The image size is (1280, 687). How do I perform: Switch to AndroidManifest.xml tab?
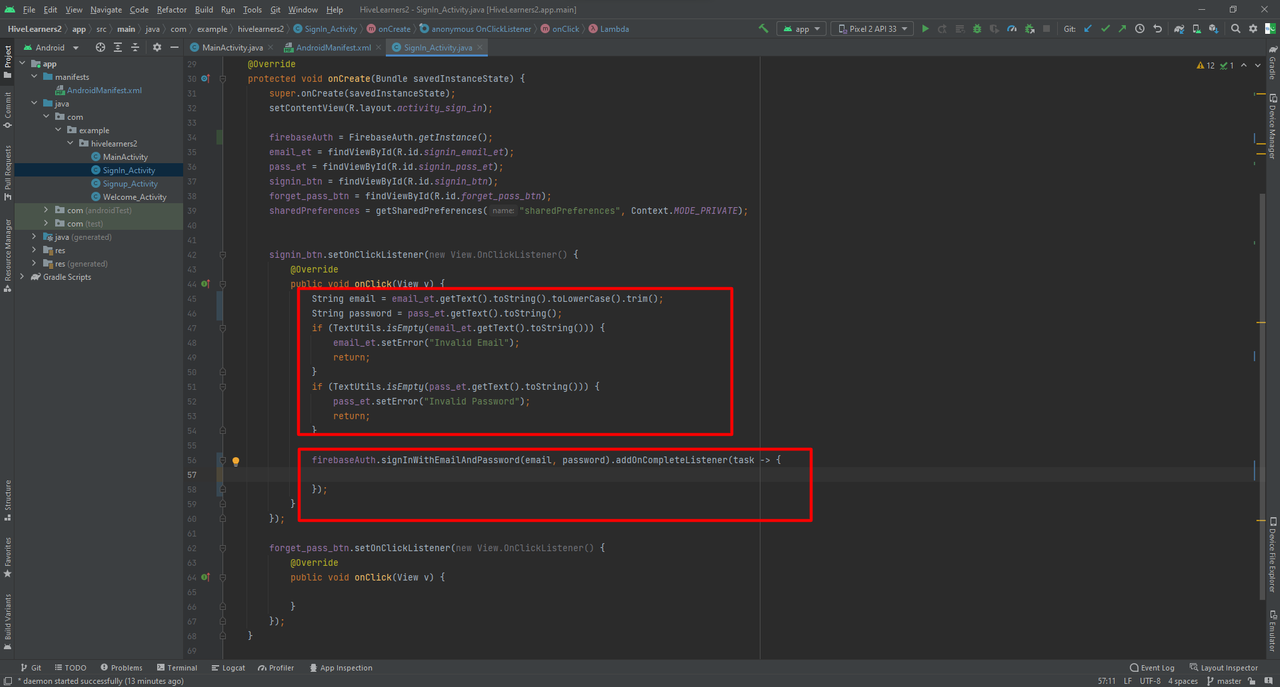(x=333, y=47)
